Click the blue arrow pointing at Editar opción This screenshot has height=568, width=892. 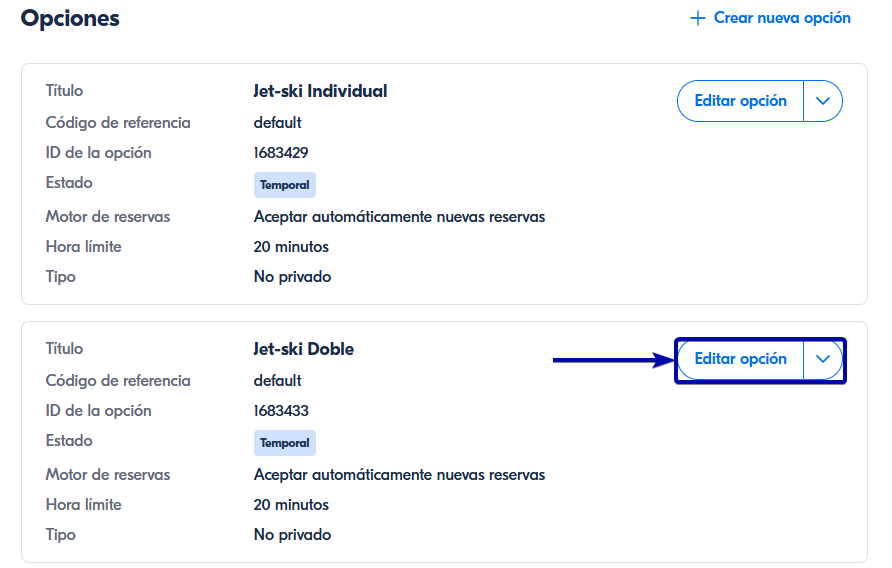click(x=612, y=360)
